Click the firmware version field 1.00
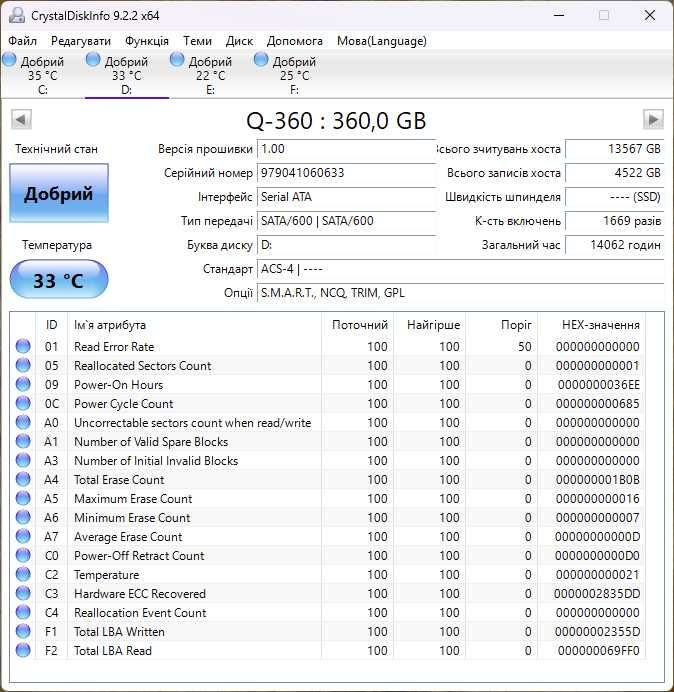 coord(346,149)
